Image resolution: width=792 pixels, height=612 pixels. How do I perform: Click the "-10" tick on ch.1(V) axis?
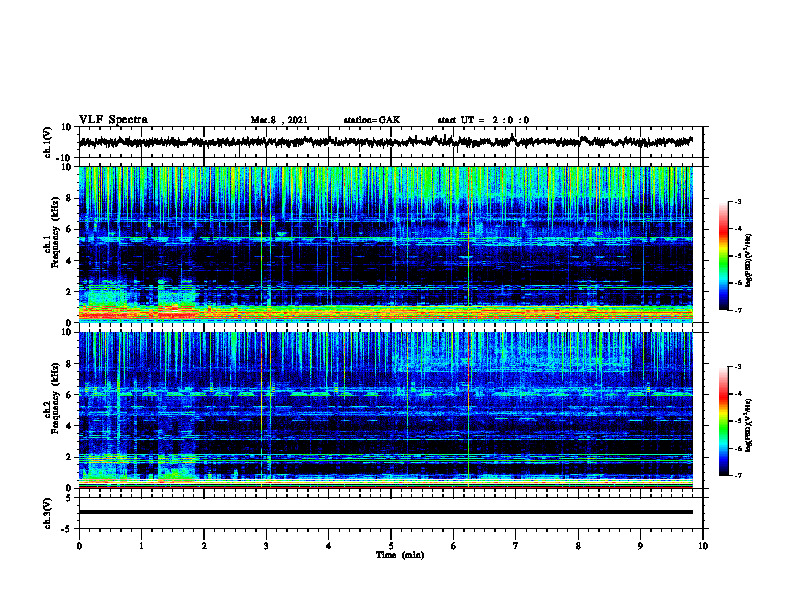[x=65, y=158]
